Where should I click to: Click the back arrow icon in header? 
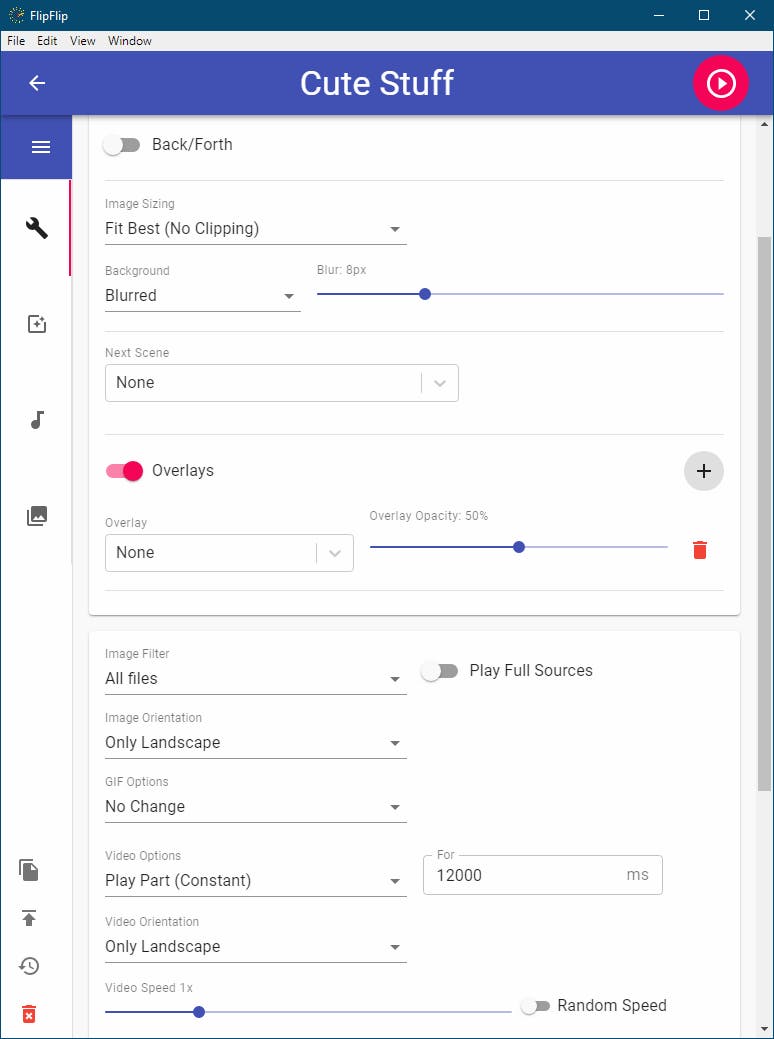pyautogui.click(x=37, y=83)
